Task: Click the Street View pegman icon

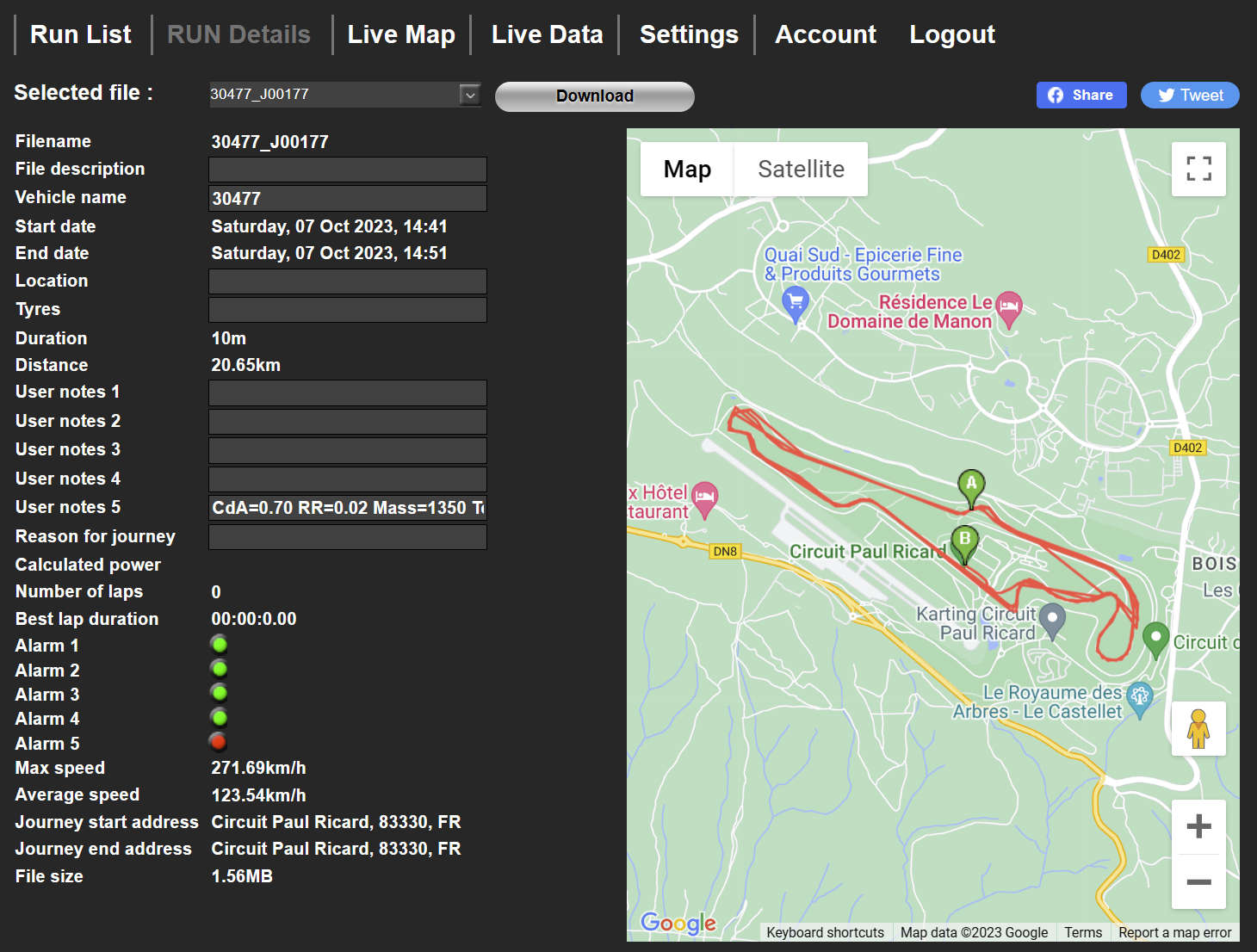Action: [1198, 728]
